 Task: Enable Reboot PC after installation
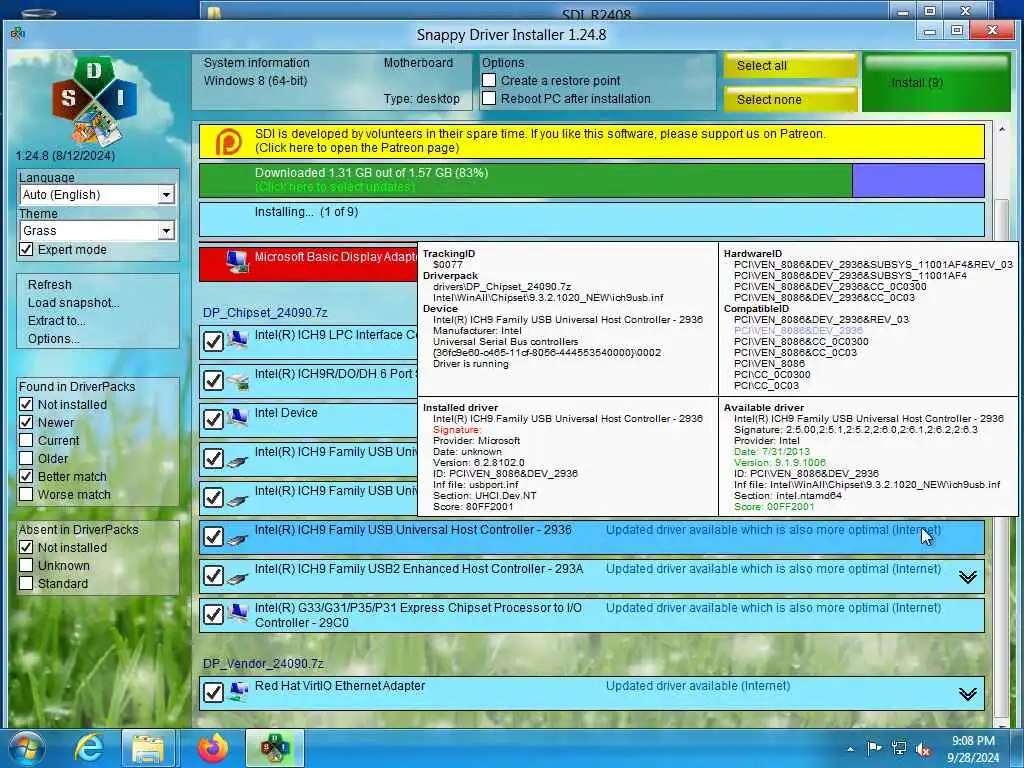click(x=488, y=98)
